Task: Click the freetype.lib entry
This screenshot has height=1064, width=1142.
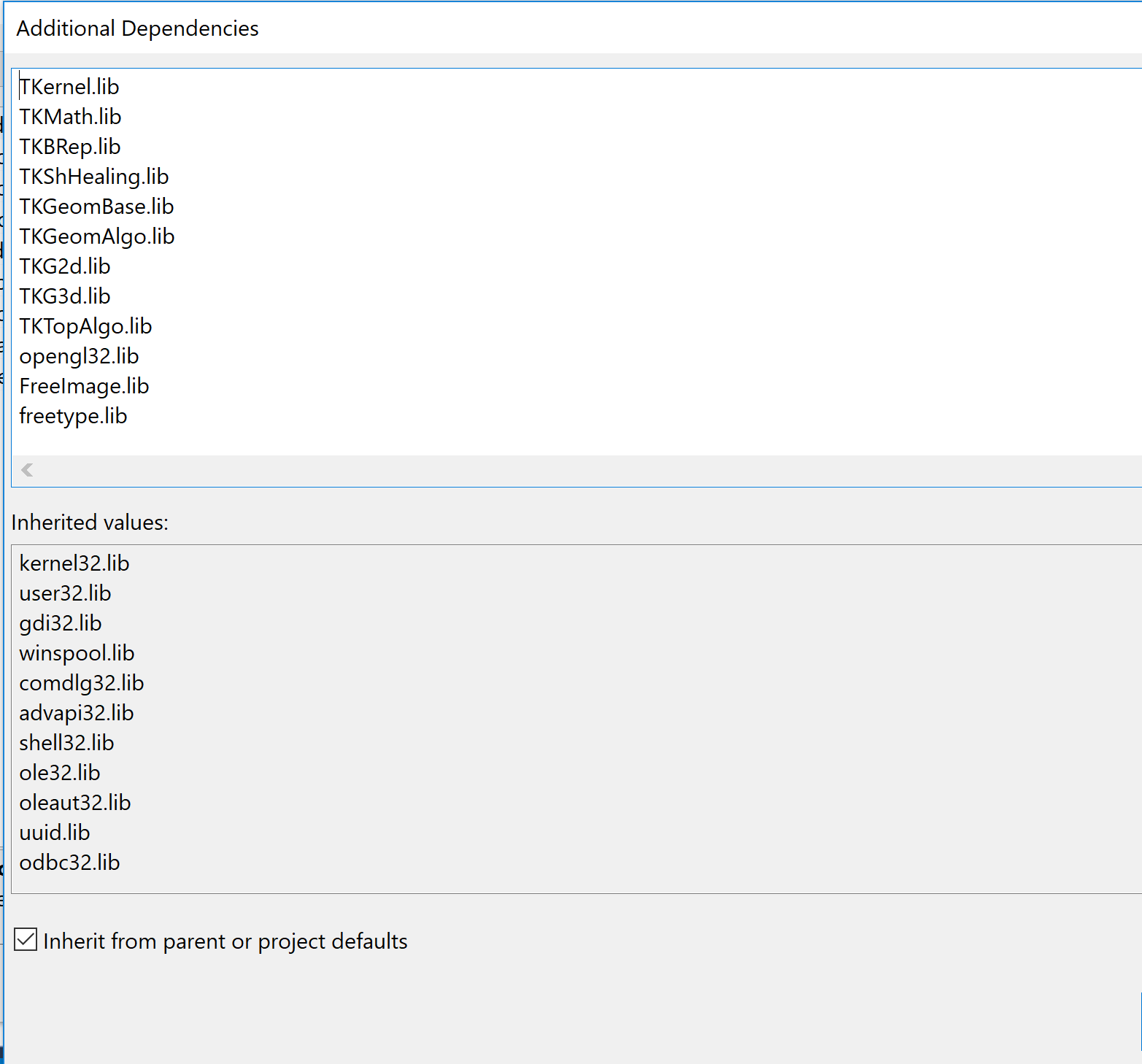Action: coord(73,416)
